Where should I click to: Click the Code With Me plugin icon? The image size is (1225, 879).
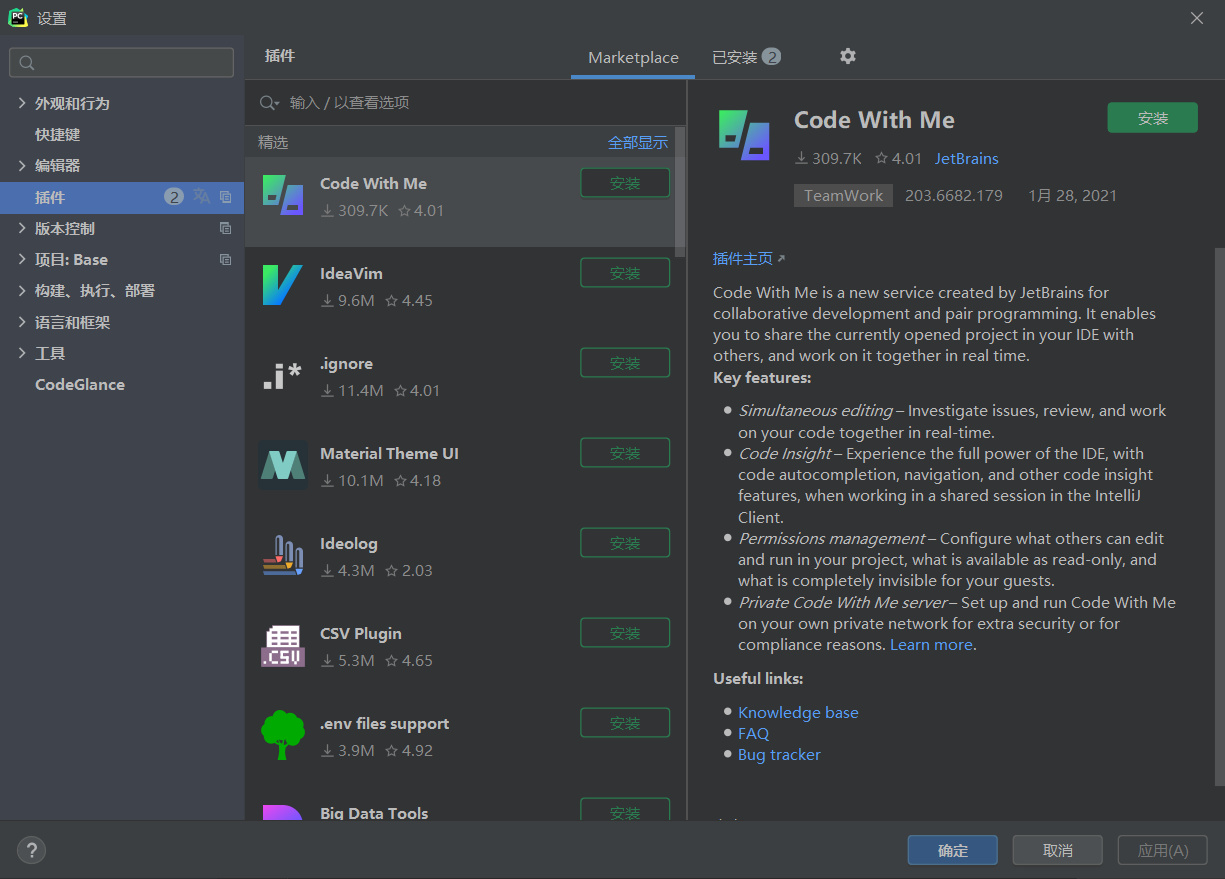point(283,193)
